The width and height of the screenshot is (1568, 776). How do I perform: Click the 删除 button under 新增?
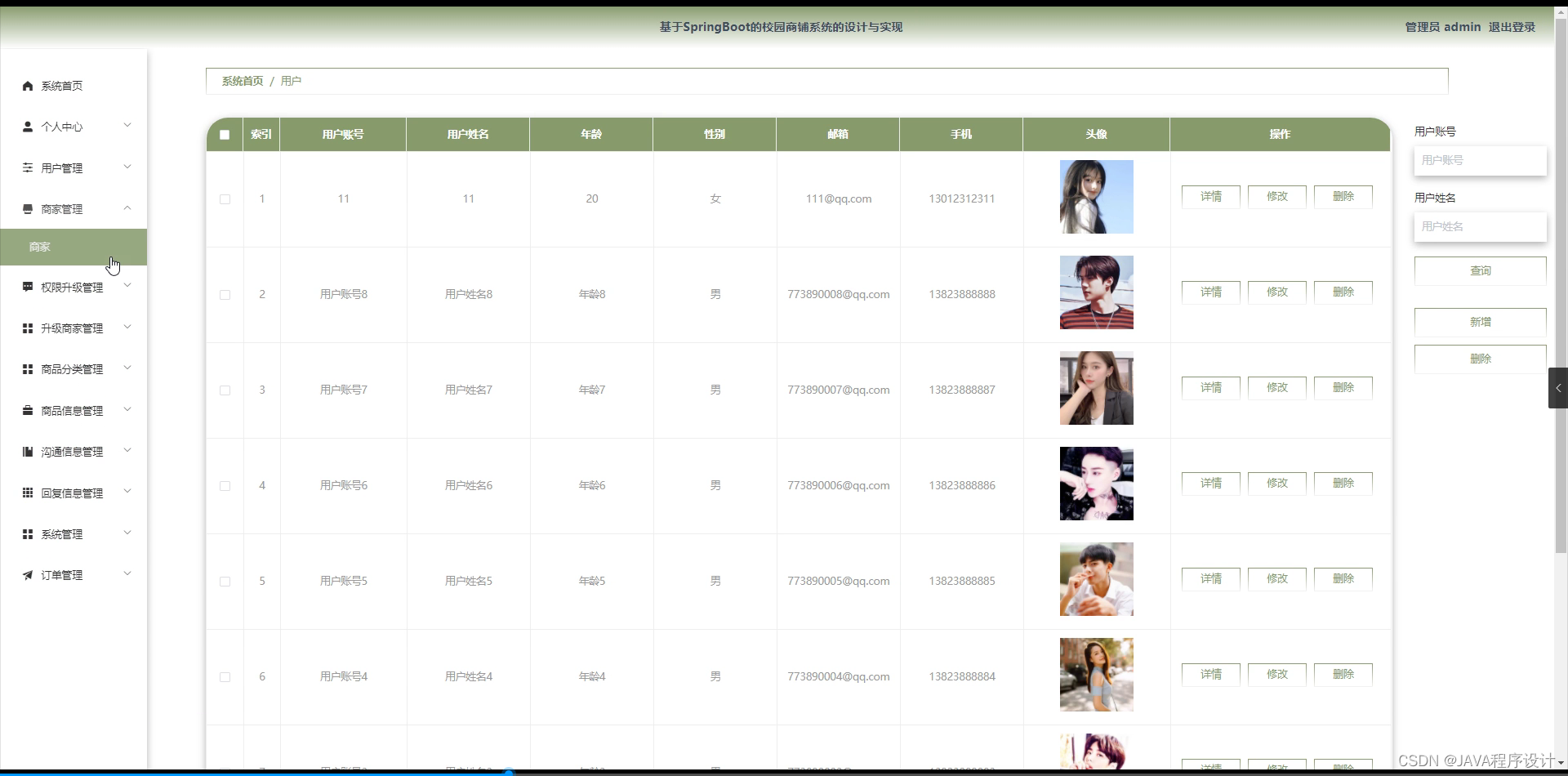(1480, 359)
